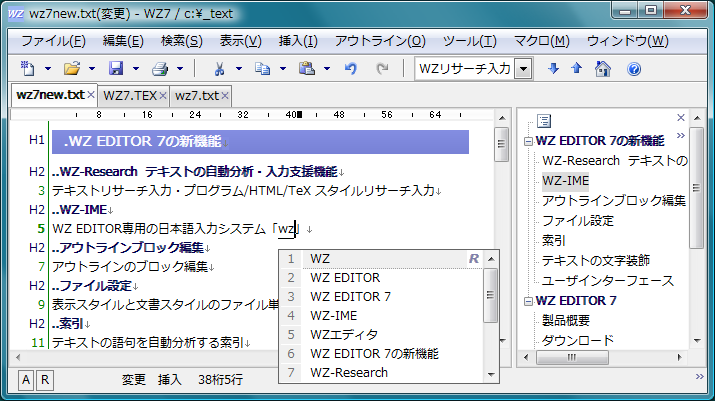Click the blue down arrow toolbar icon
This screenshot has height=401, width=715.
[554, 69]
